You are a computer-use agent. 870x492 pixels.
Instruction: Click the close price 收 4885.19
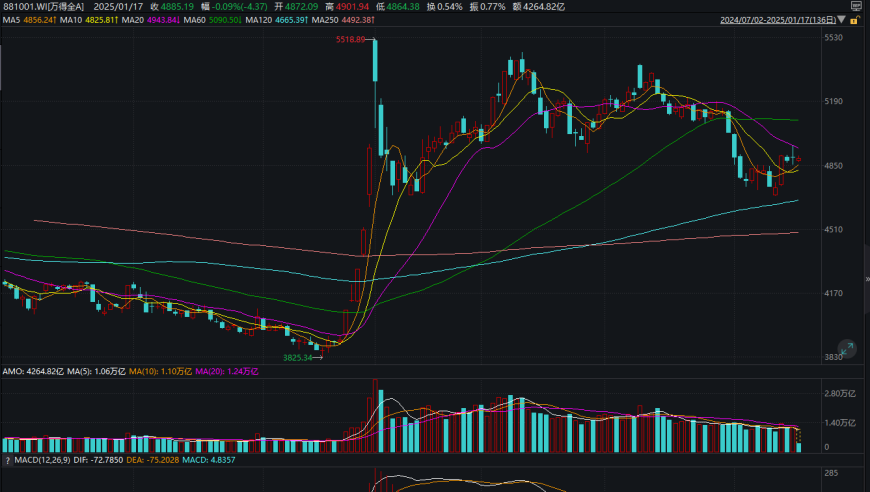pyautogui.click(x=172, y=7)
